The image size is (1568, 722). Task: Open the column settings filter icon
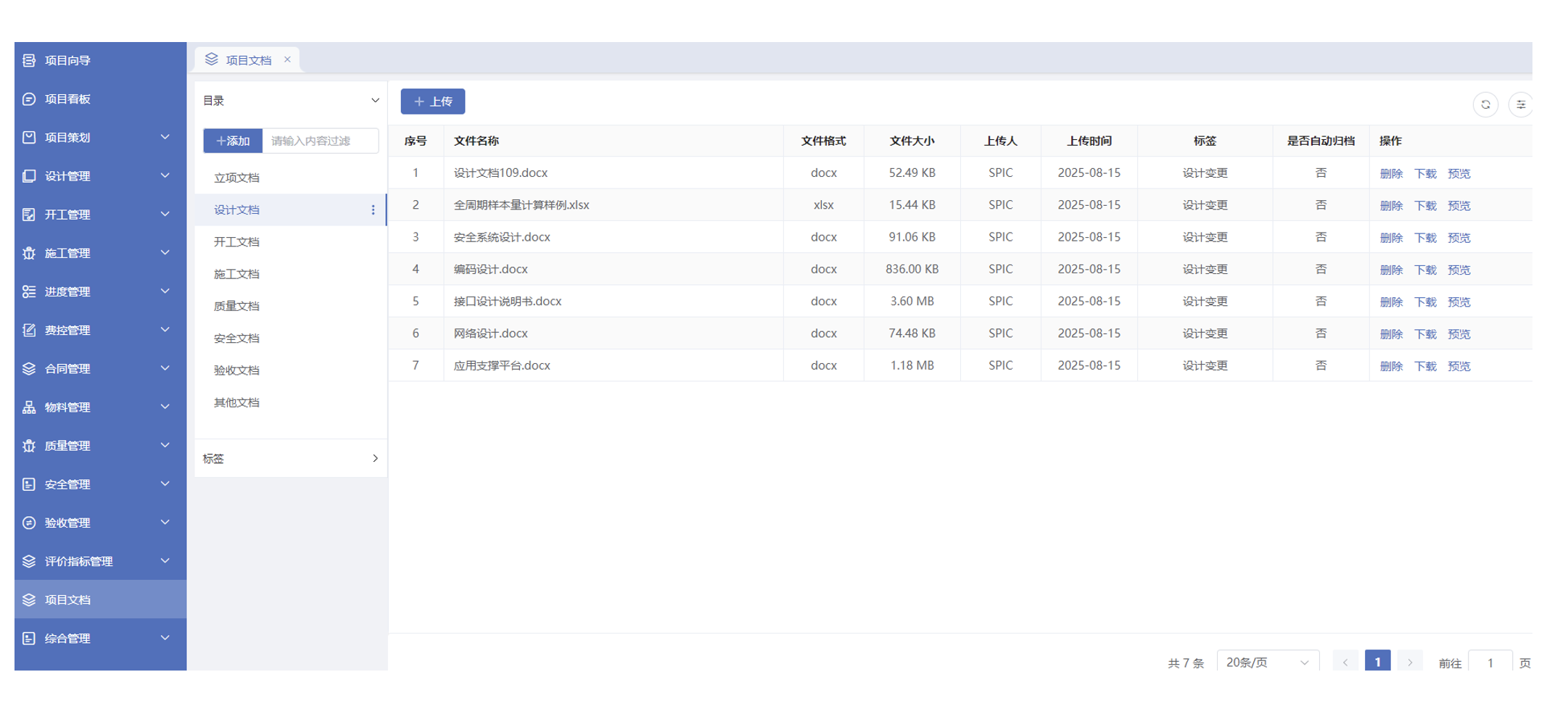[1520, 104]
